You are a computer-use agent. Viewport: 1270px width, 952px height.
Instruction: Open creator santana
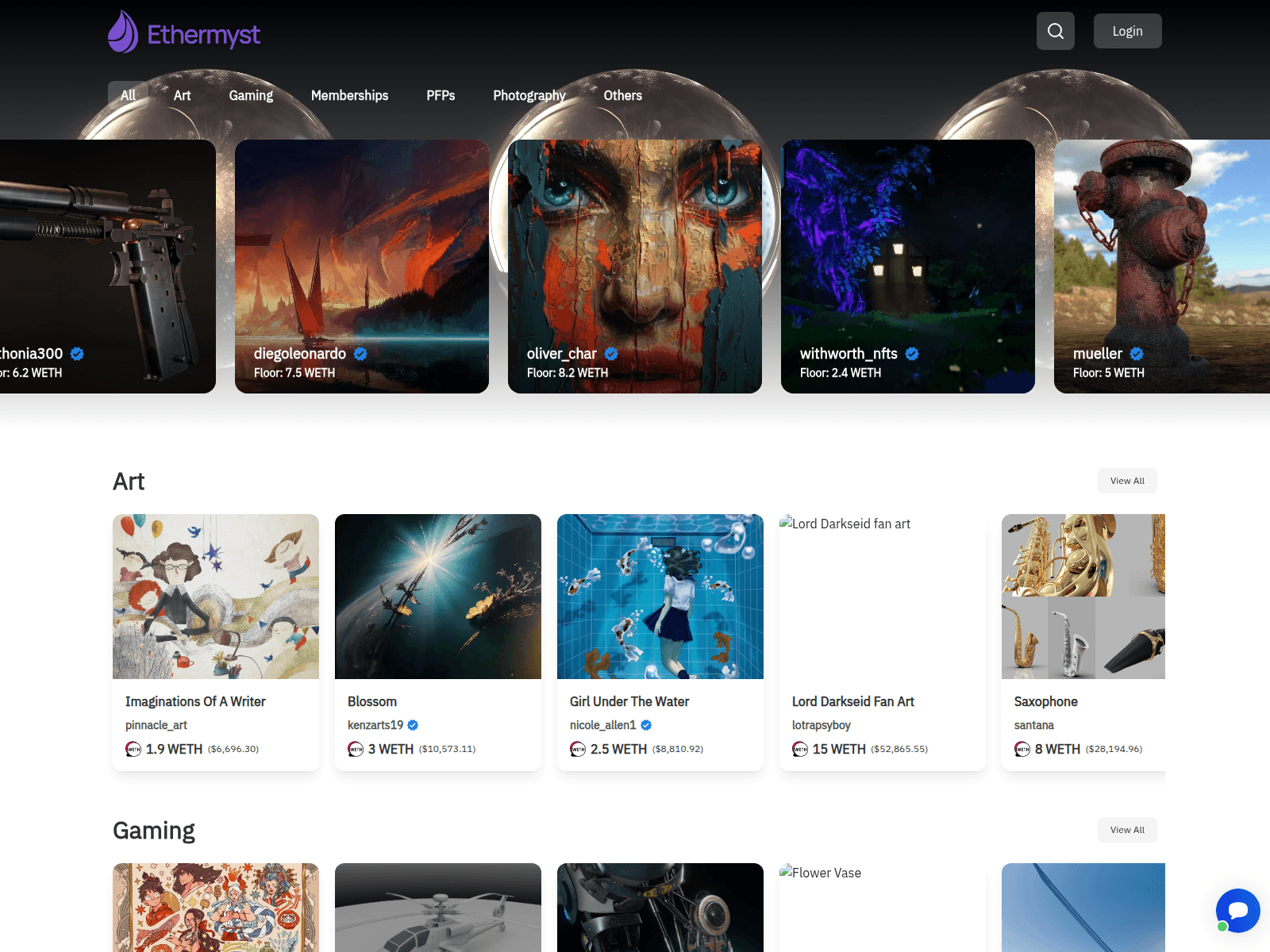[x=1034, y=725]
